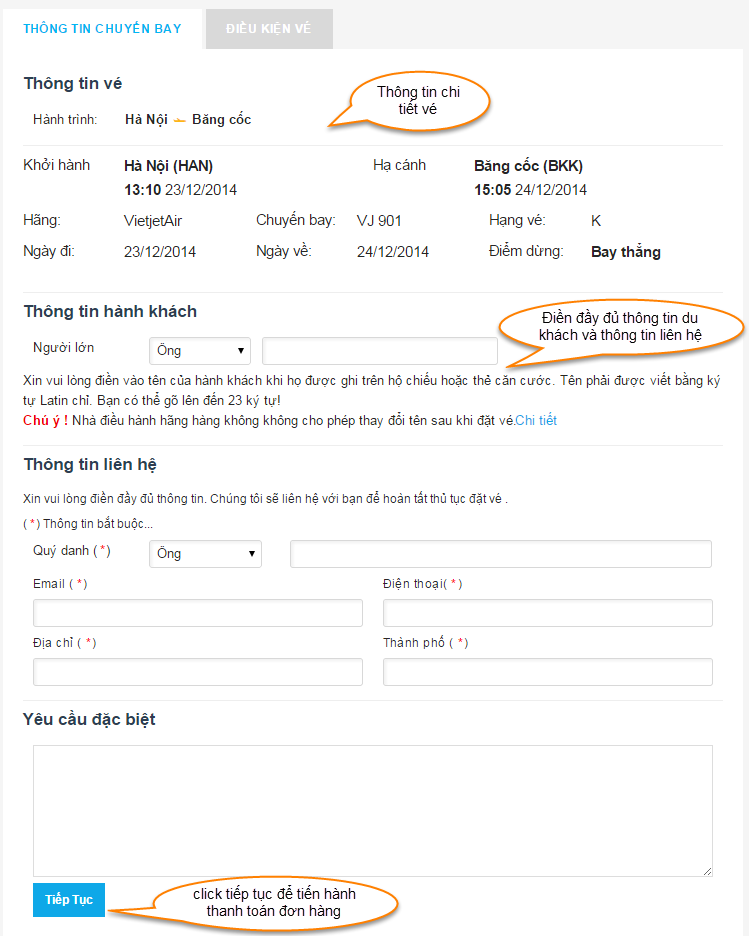Click the VietjetAir airline name
Screen dimensions: 749x936
coord(153,221)
